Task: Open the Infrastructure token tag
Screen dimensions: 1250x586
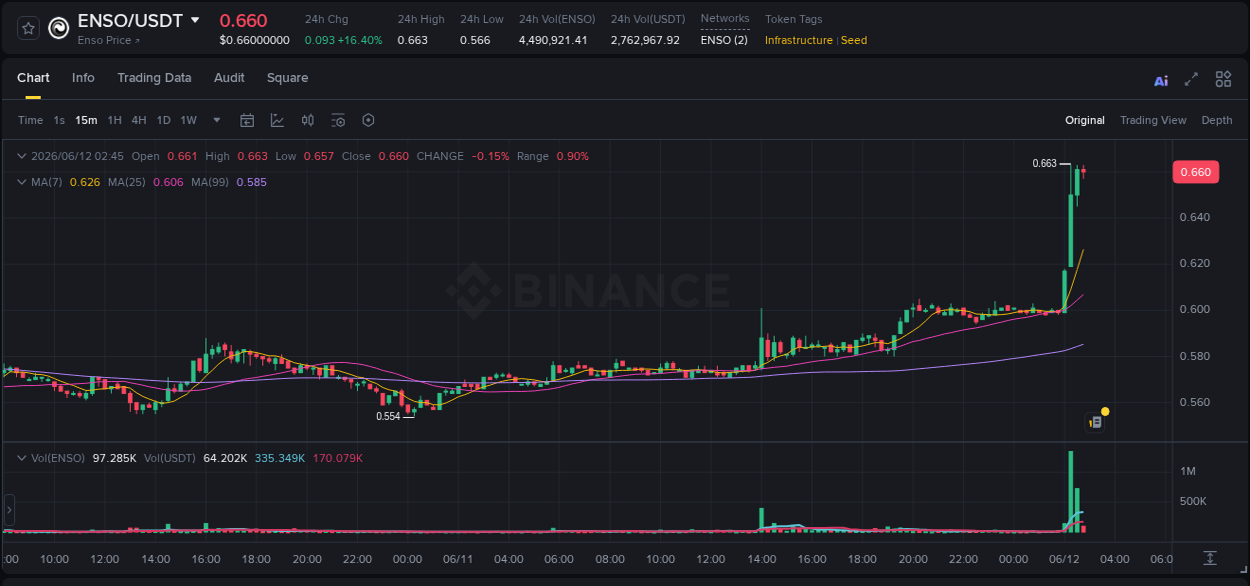Action: tap(799, 40)
